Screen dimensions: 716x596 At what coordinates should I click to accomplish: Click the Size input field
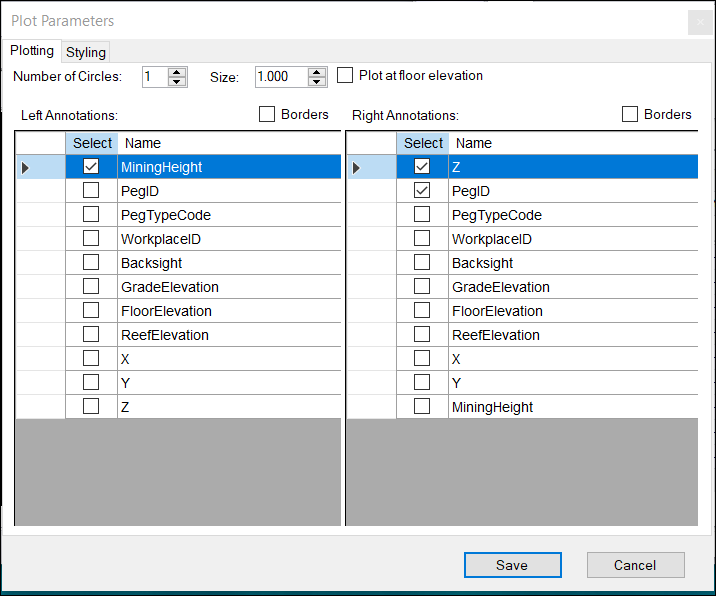coord(281,77)
